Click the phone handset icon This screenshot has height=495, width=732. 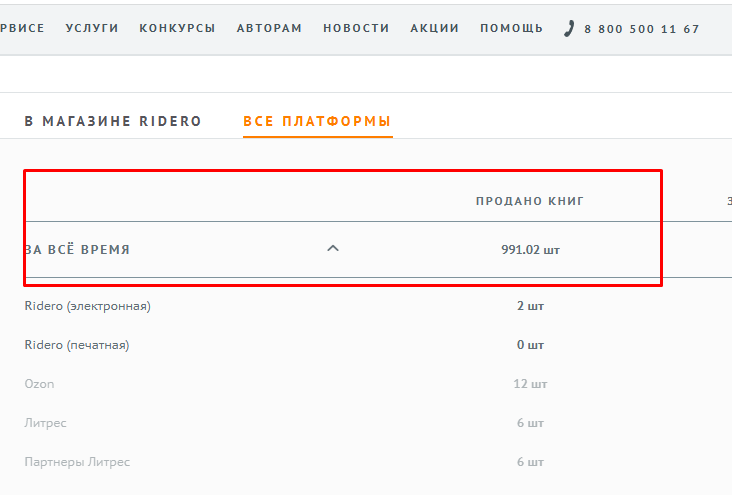tap(569, 28)
